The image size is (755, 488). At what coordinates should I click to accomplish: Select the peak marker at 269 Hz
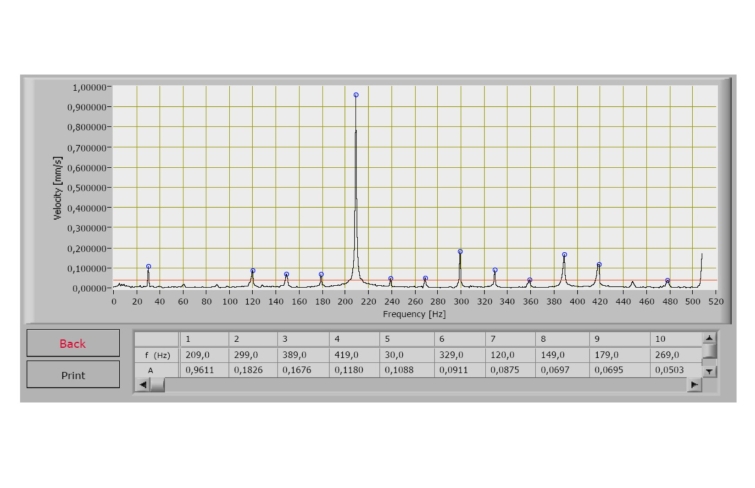pyautogui.click(x=425, y=278)
